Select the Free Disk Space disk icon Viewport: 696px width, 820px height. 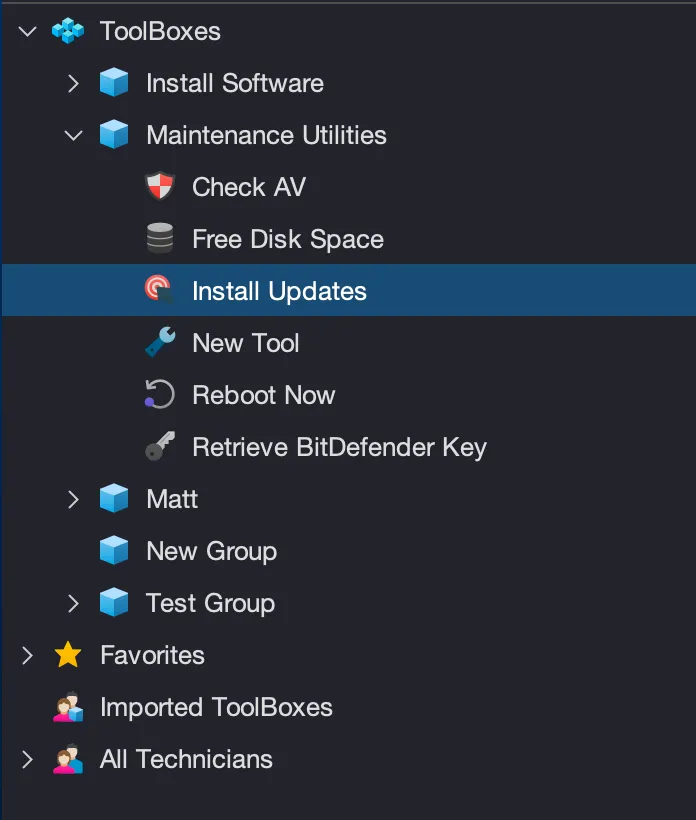159,239
